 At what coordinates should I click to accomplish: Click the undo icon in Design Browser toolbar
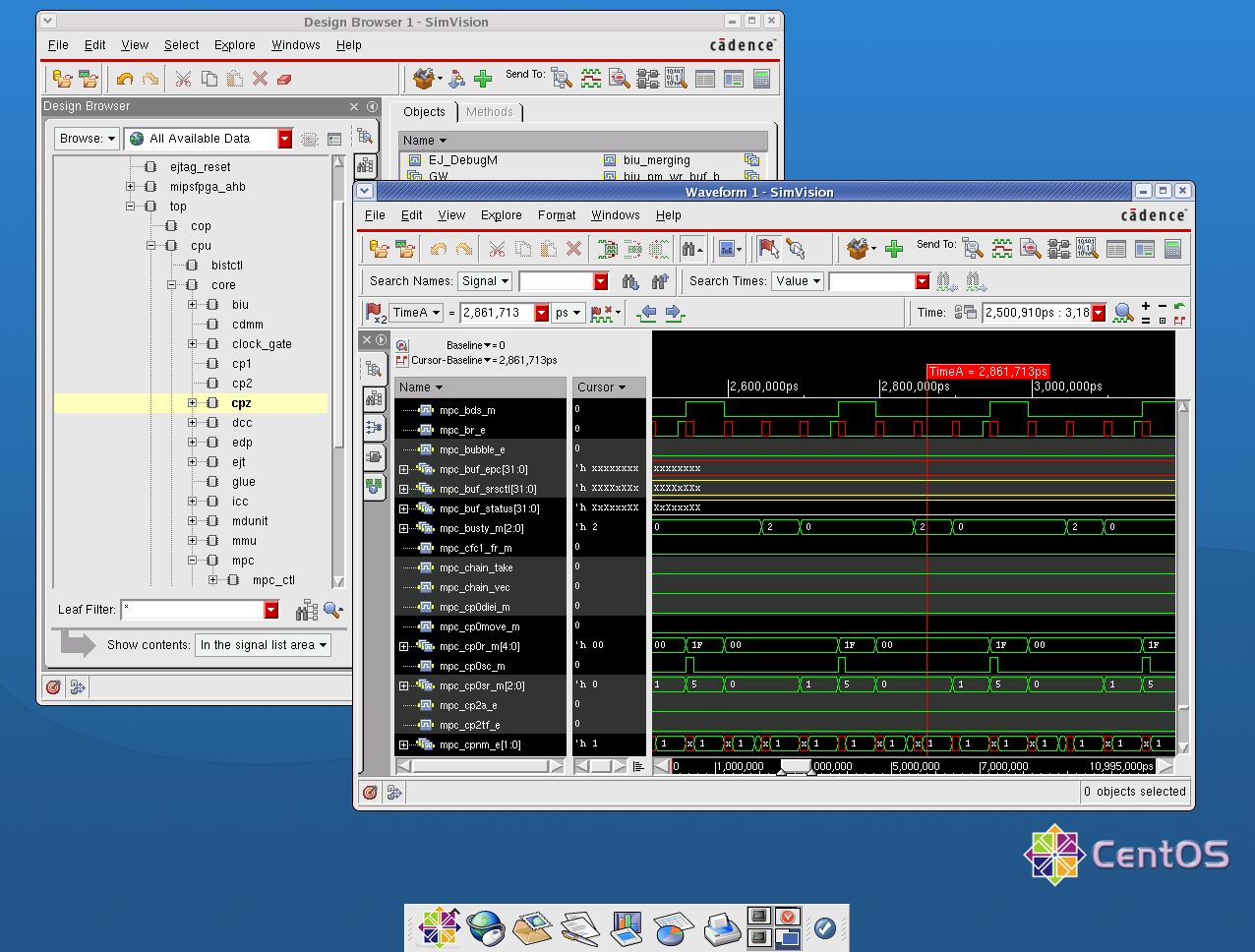click(x=124, y=79)
